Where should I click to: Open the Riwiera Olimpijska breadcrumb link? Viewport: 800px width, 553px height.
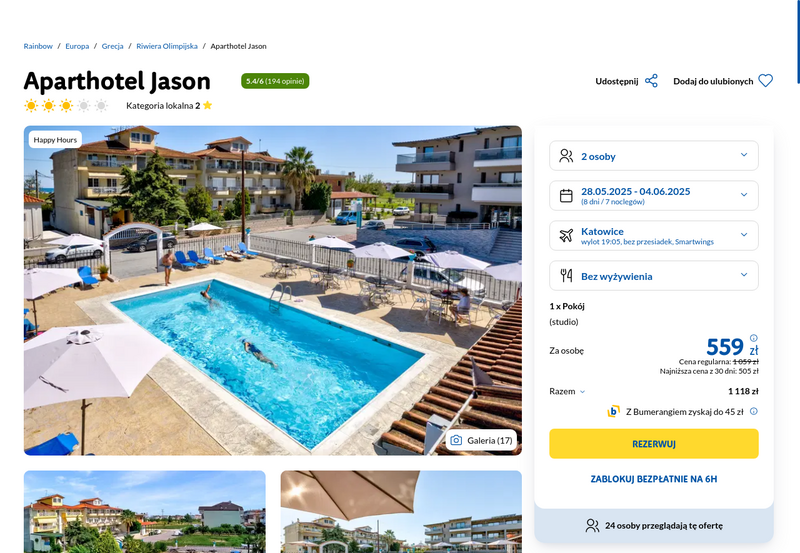(167, 46)
